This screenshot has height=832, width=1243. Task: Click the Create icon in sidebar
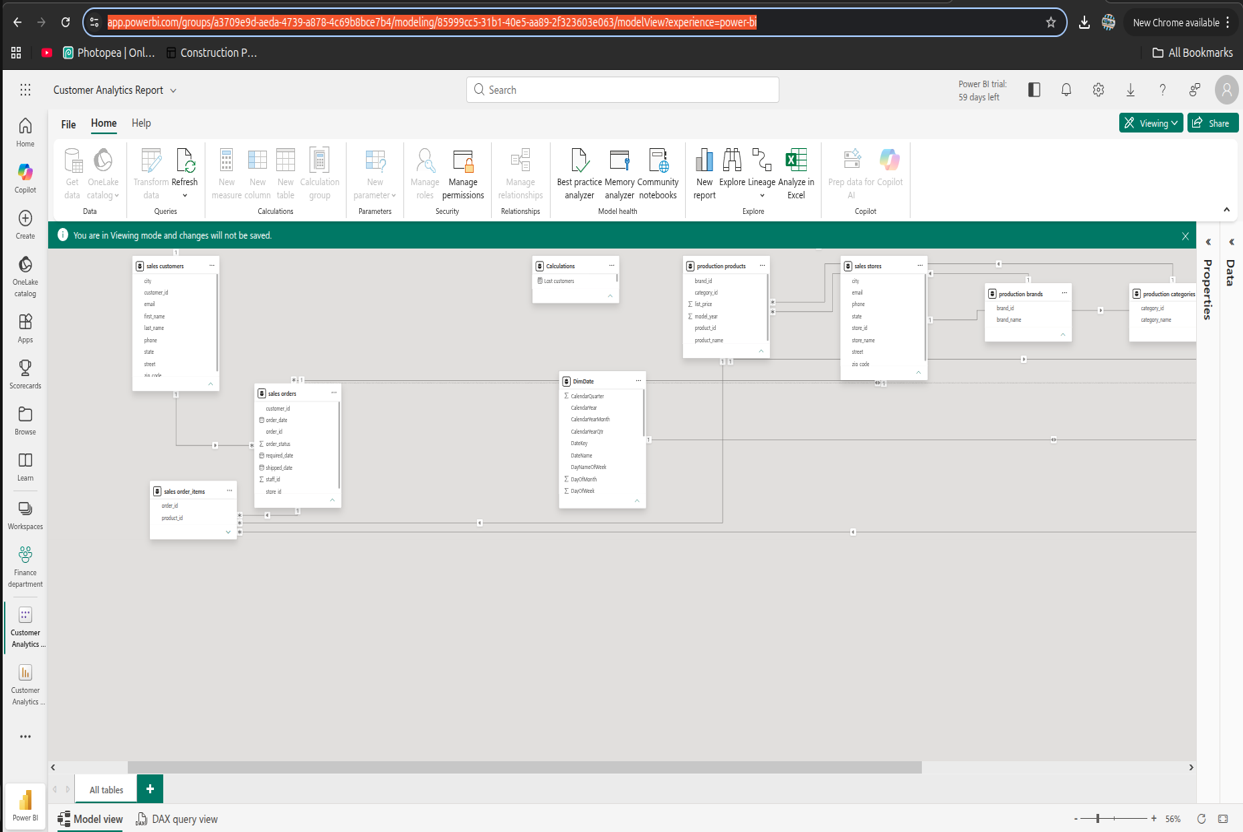[25, 225]
